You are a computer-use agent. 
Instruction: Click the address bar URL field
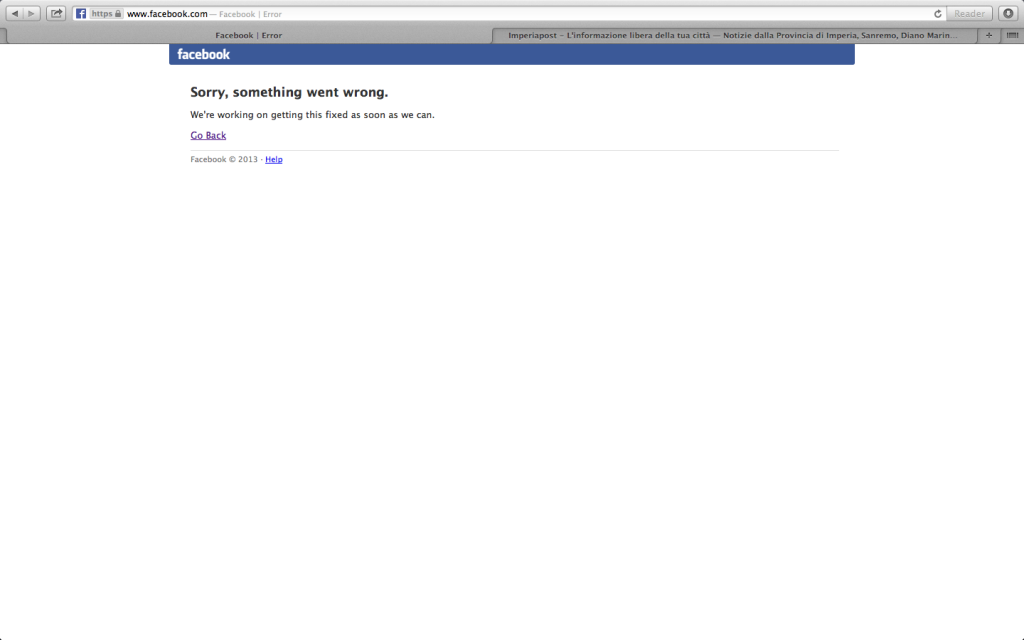[x=509, y=14]
